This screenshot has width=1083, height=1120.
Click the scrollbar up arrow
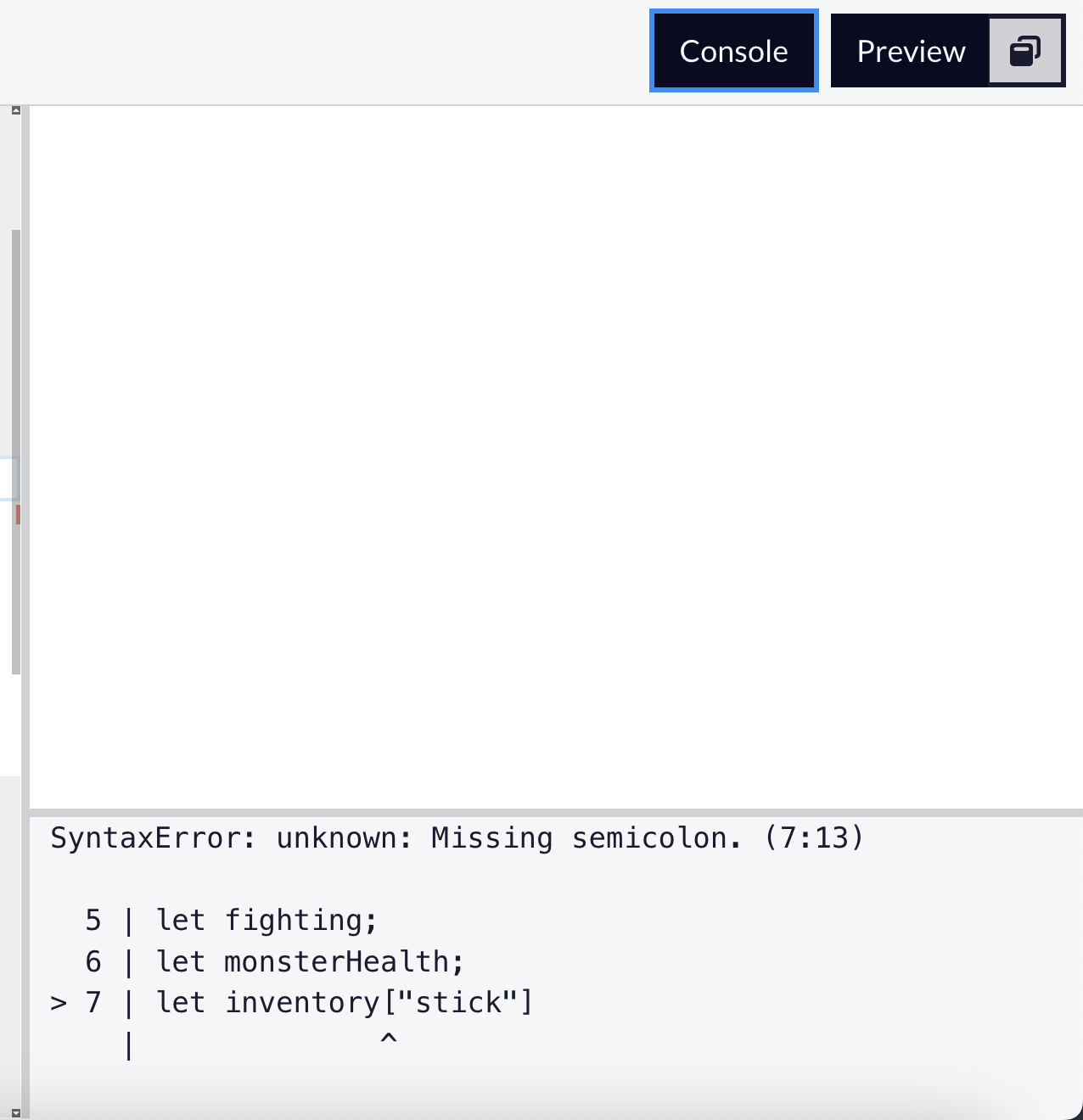click(x=15, y=110)
